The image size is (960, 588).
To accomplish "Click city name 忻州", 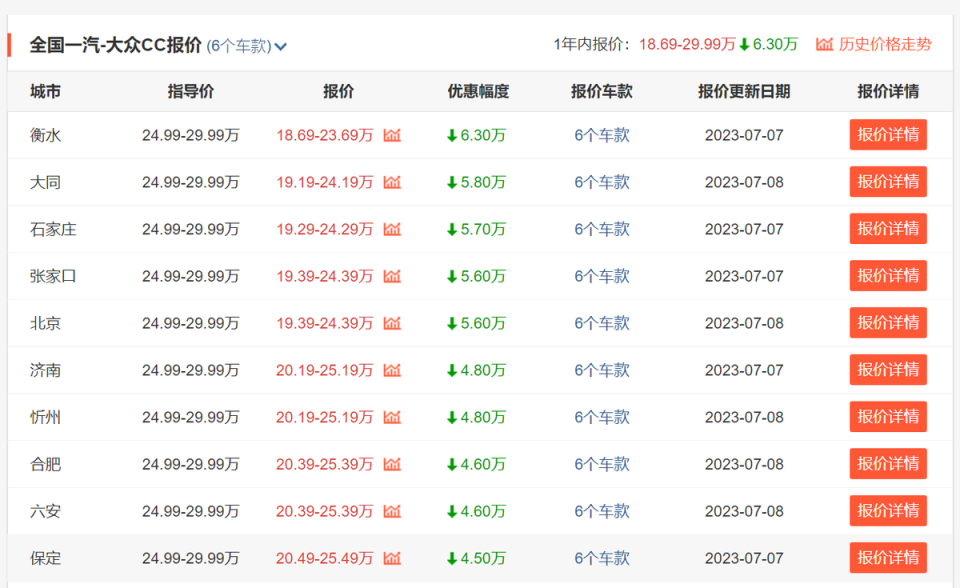I will click(45, 417).
